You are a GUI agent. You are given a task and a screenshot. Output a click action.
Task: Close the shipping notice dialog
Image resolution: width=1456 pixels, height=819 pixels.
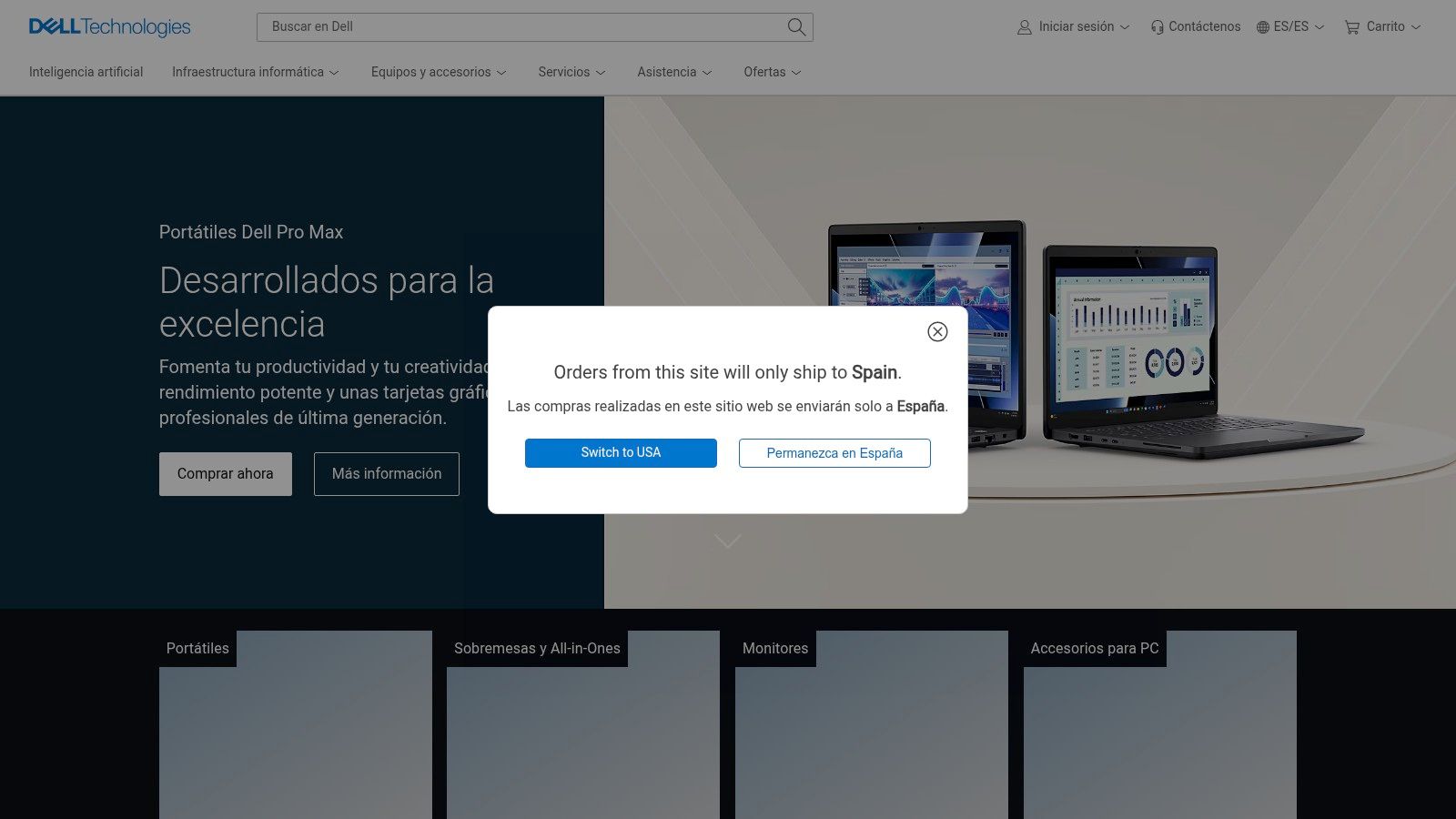[937, 331]
